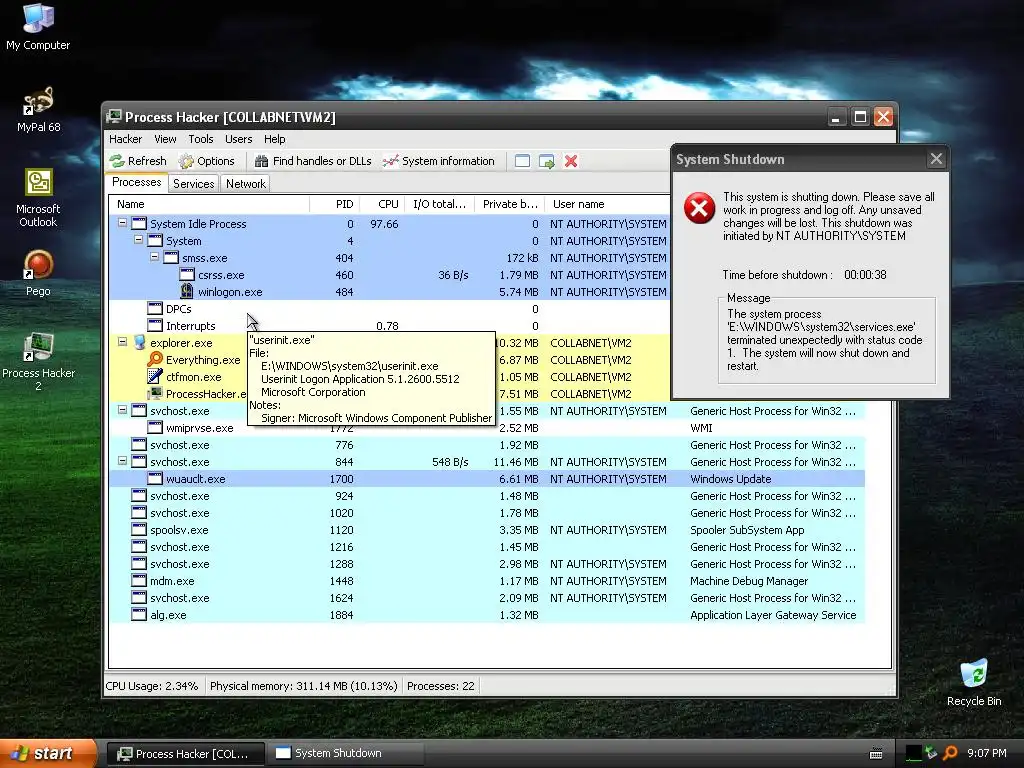
Task: Click the Processes: 22 status entry
Action: coord(441,686)
